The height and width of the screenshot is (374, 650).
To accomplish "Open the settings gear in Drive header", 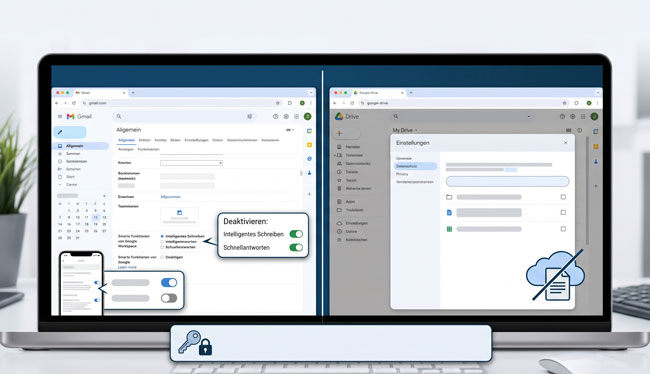I will click(572, 117).
